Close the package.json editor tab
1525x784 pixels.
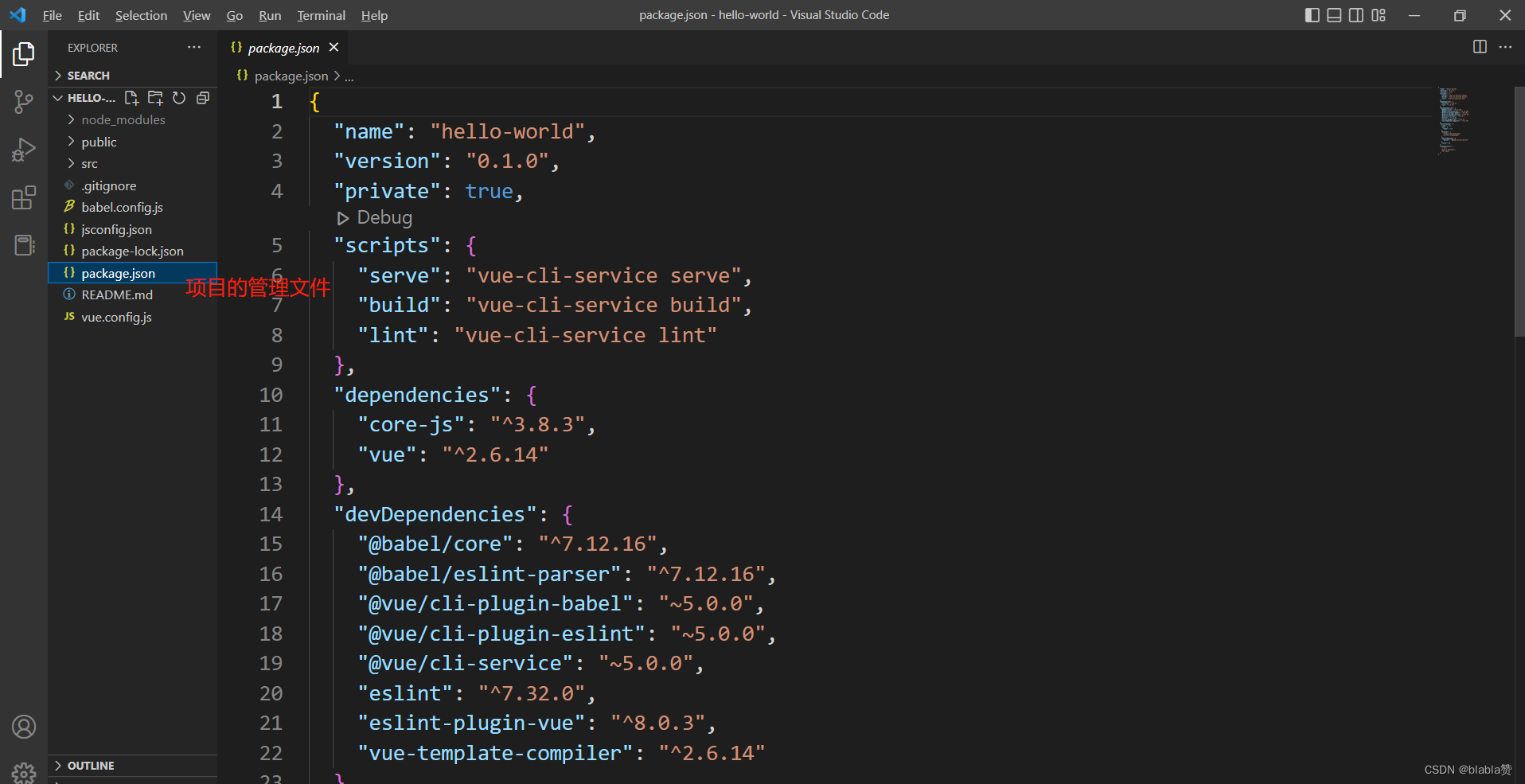[x=334, y=48]
